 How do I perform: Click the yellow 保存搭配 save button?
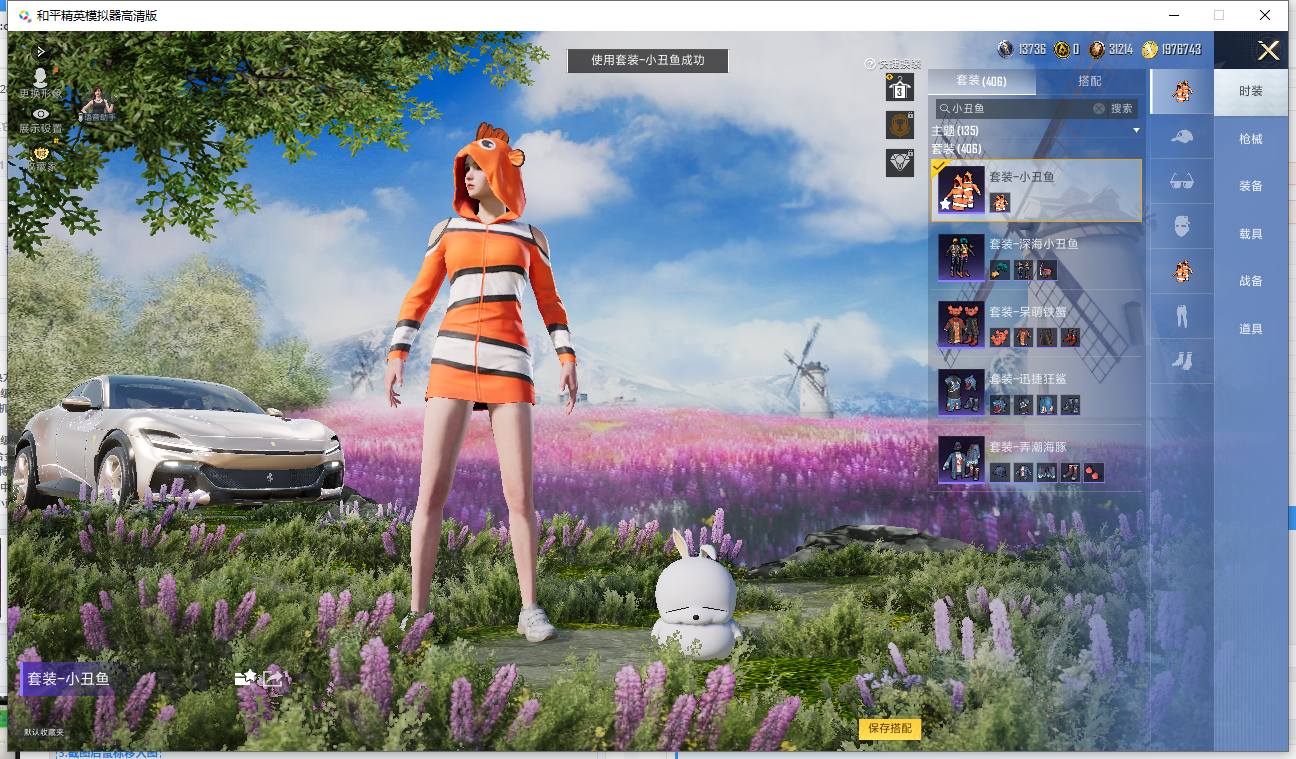pyautogui.click(x=889, y=728)
